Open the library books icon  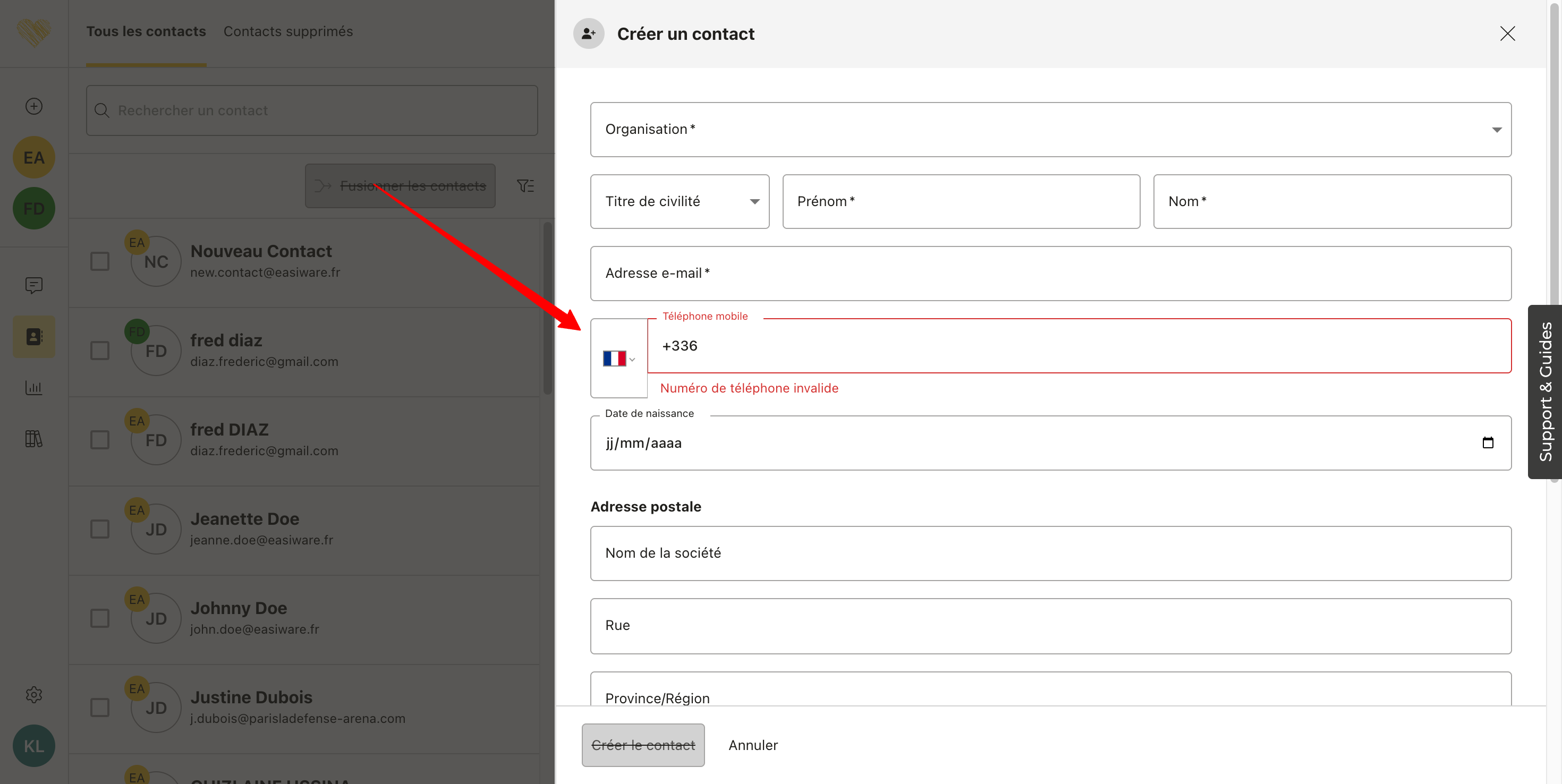coord(34,438)
